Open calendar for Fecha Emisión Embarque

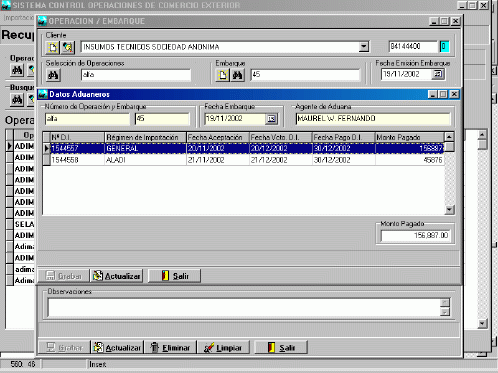[437, 74]
